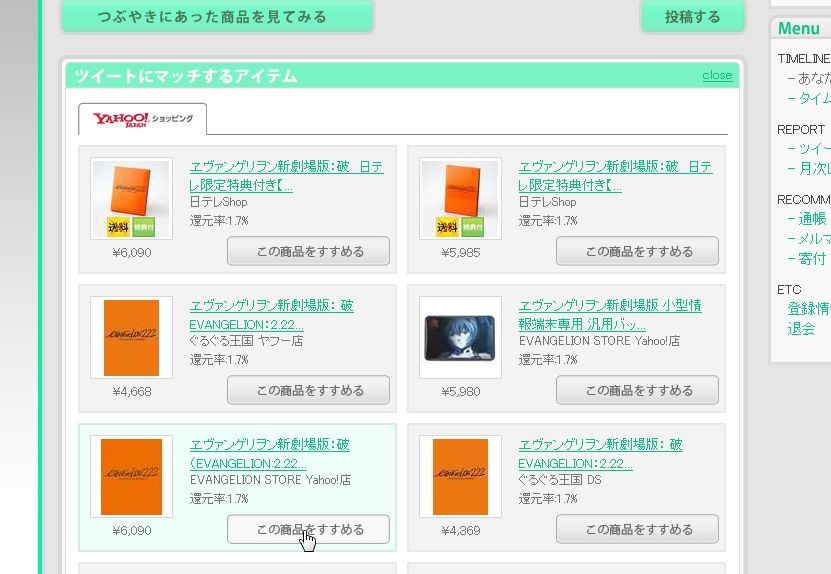Image resolution: width=831 pixels, height=574 pixels.
Task: Open the (EVANGELION:2.22... EVANGELION STORE title link
Action: coord(270,454)
